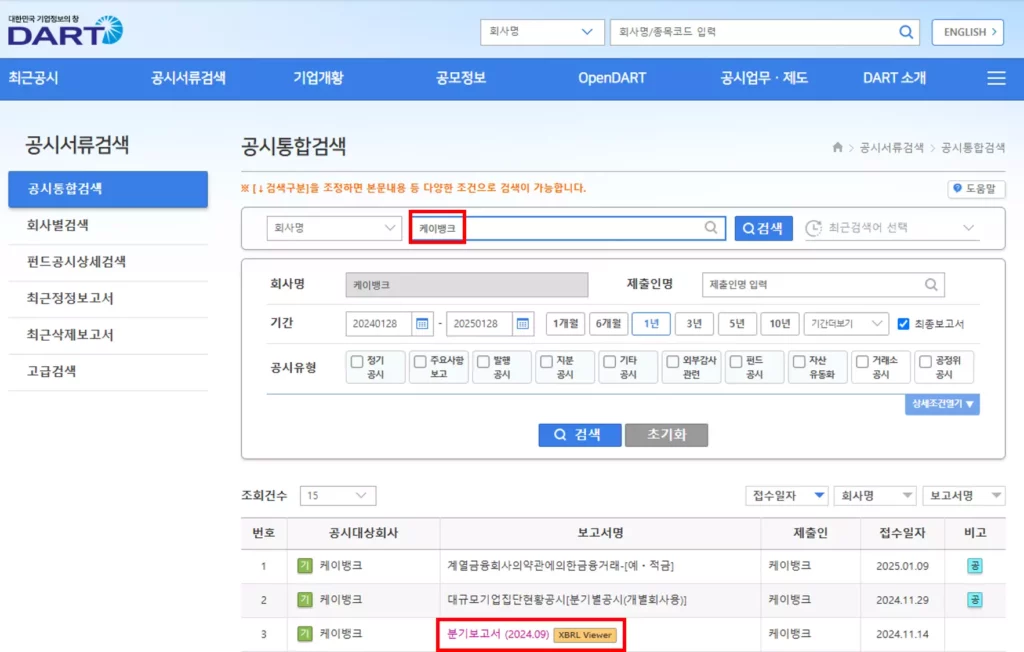The image size is (1024, 652).
Task: Open the 조회건수 15 dropdown
Action: 338,495
